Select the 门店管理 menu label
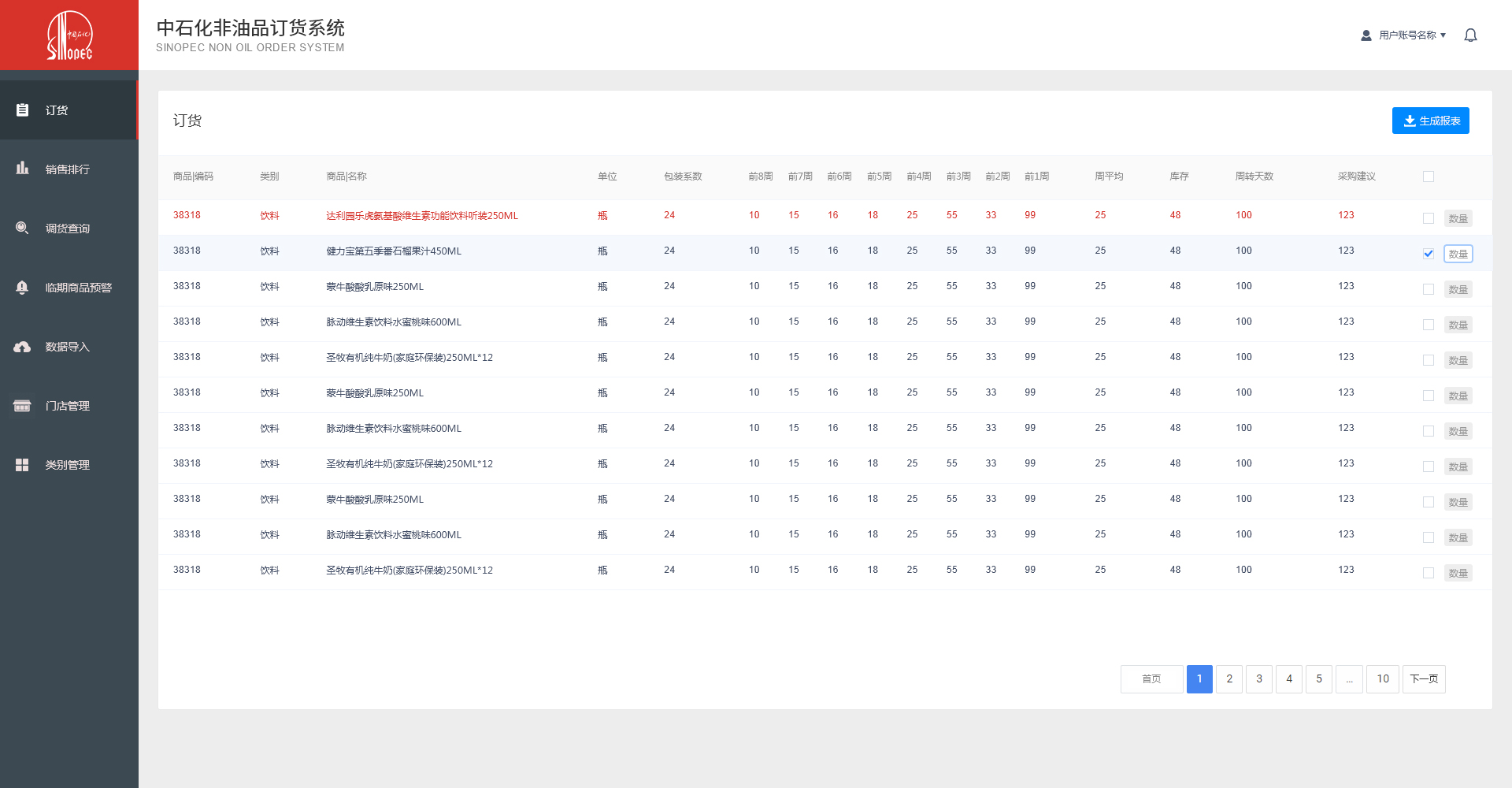Screen dimensions: 1512x788 pyautogui.click(x=68, y=406)
